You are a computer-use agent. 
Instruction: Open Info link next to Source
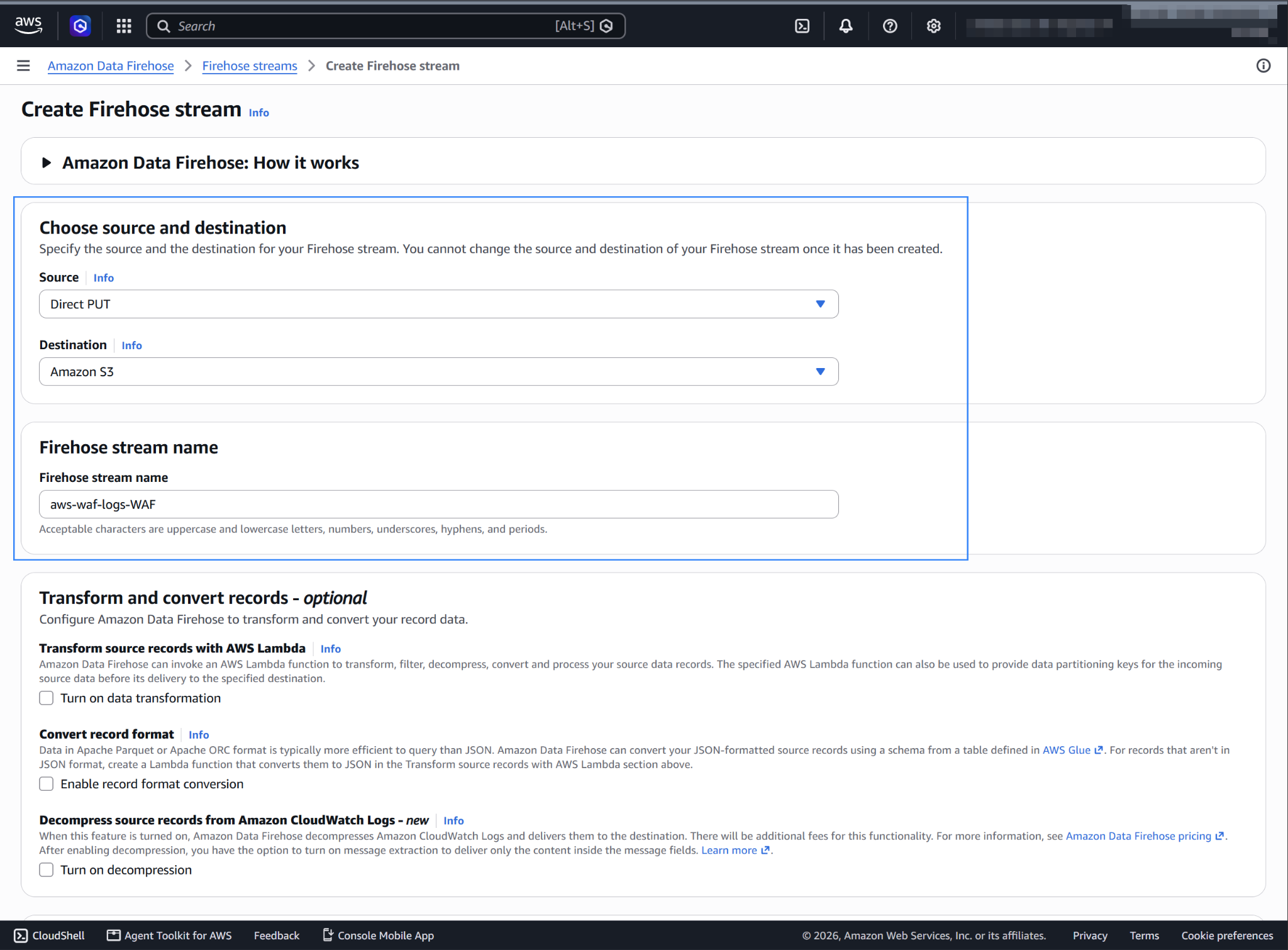tap(104, 277)
